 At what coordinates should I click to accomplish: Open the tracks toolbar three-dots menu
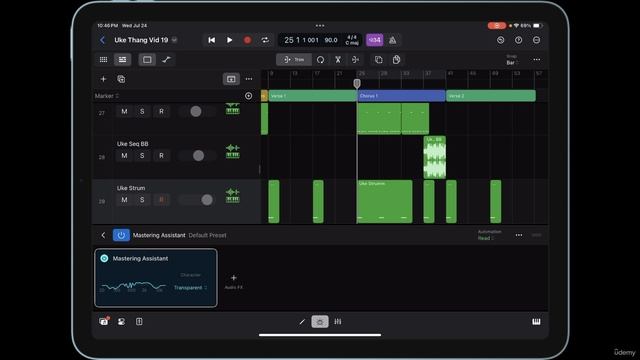pyautogui.click(x=536, y=60)
